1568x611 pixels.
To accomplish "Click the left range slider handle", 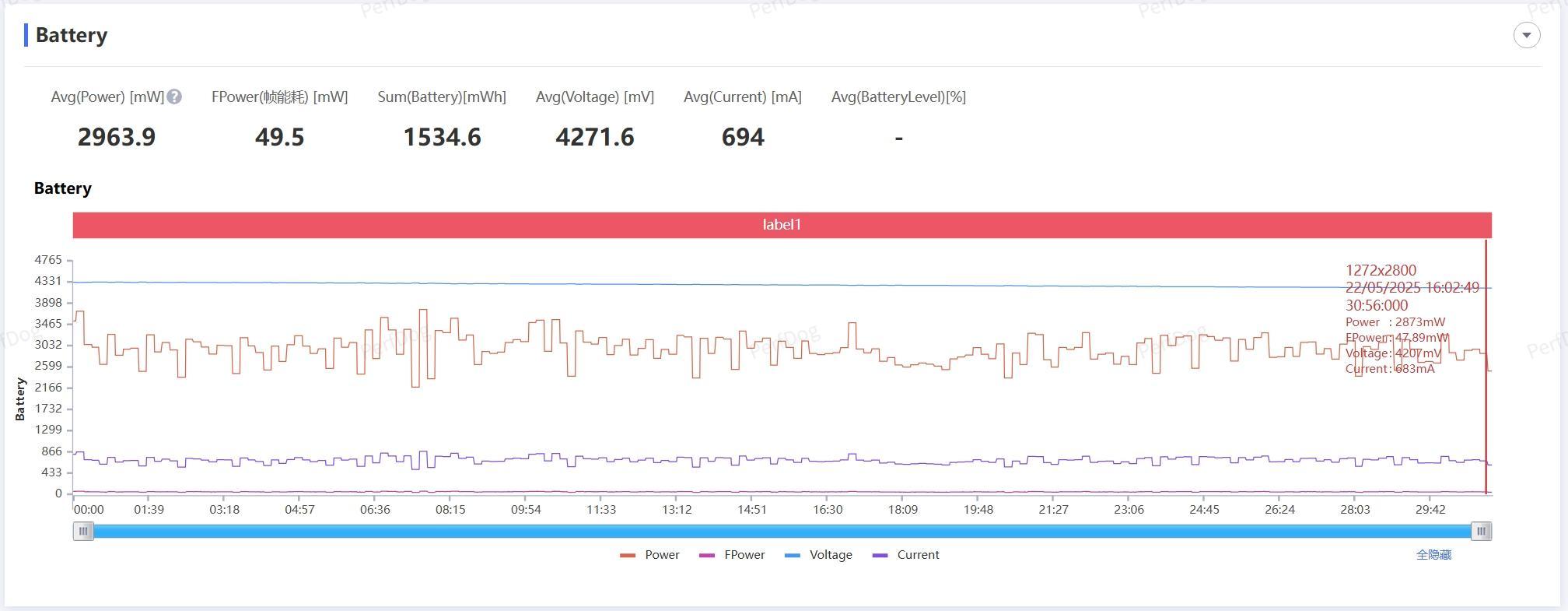I will click(83, 531).
